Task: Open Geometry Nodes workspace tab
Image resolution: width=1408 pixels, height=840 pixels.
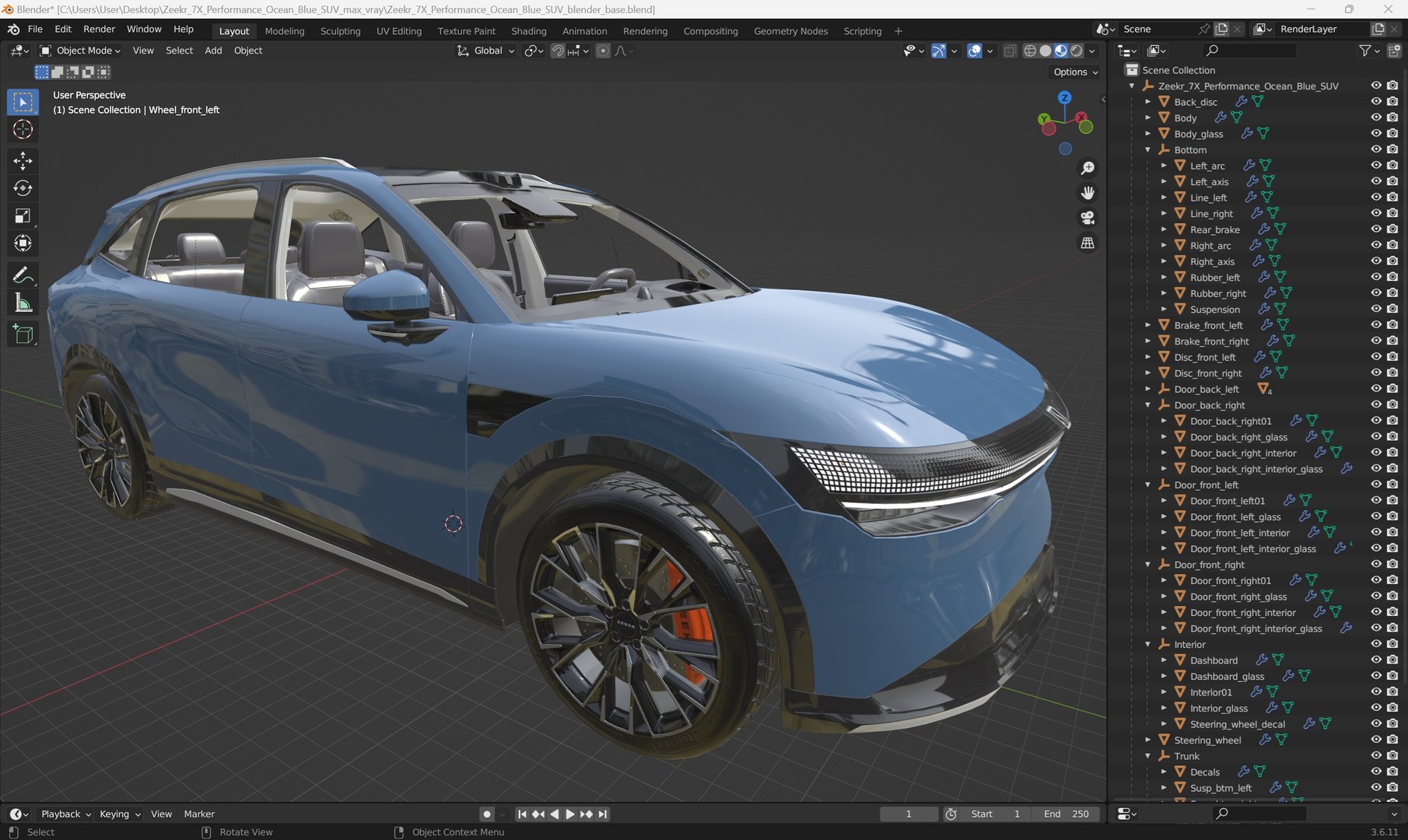Action: click(790, 31)
